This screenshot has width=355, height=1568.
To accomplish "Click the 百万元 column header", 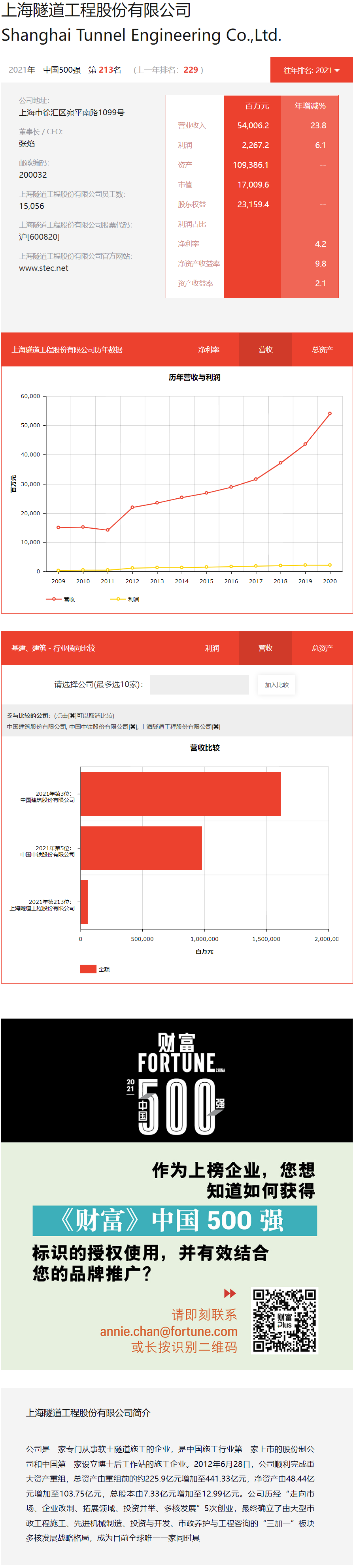I will 257,107.
